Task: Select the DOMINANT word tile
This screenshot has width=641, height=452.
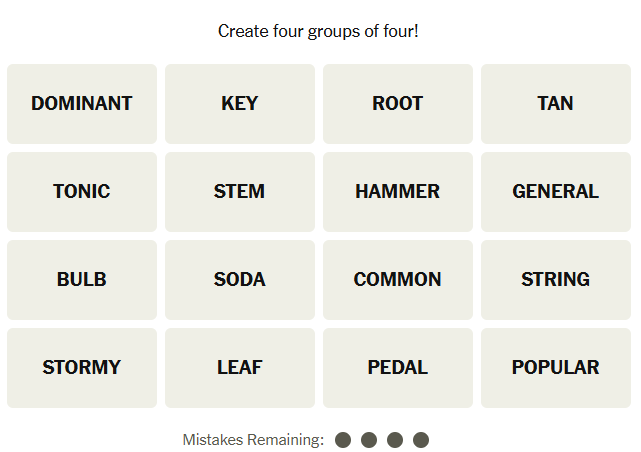Action: pyautogui.click(x=82, y=104)
